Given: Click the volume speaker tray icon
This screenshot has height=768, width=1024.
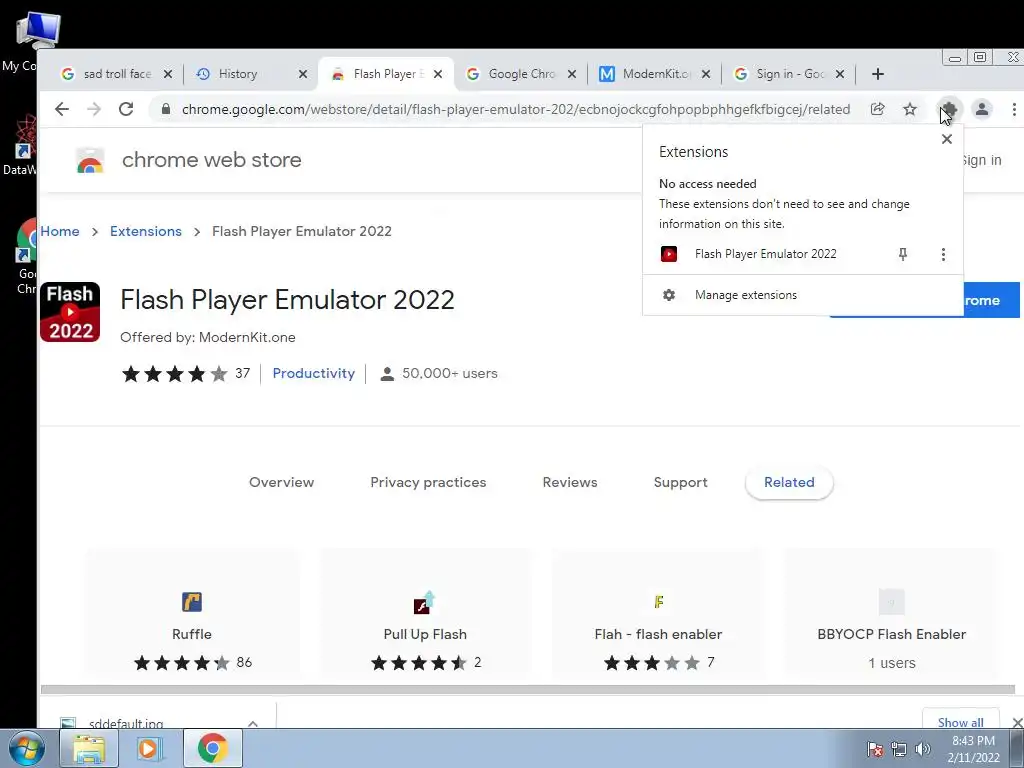Looking at the screenshot, I should tap(922, 749).
